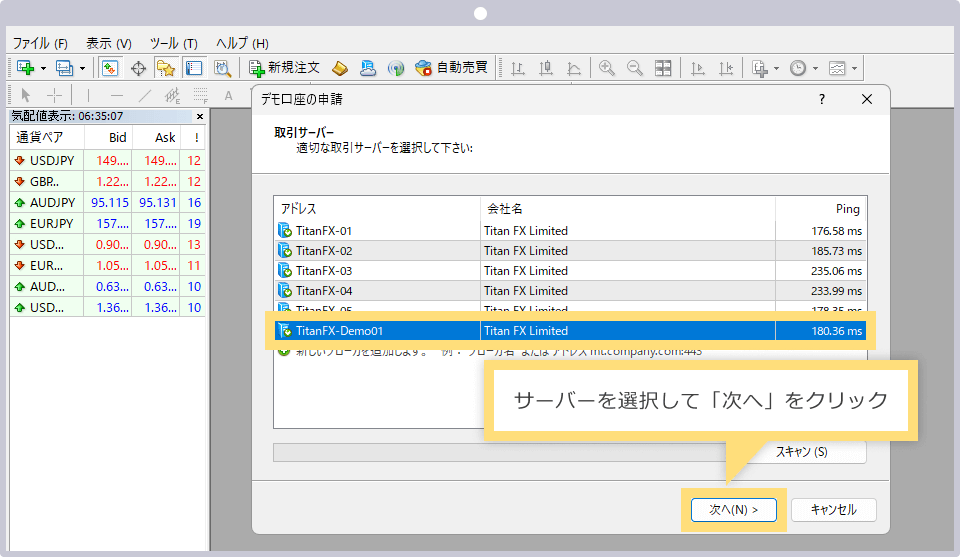Open the new chart dropdown arrow
This screenshot has width=960, height=557.
pos(43,69)
